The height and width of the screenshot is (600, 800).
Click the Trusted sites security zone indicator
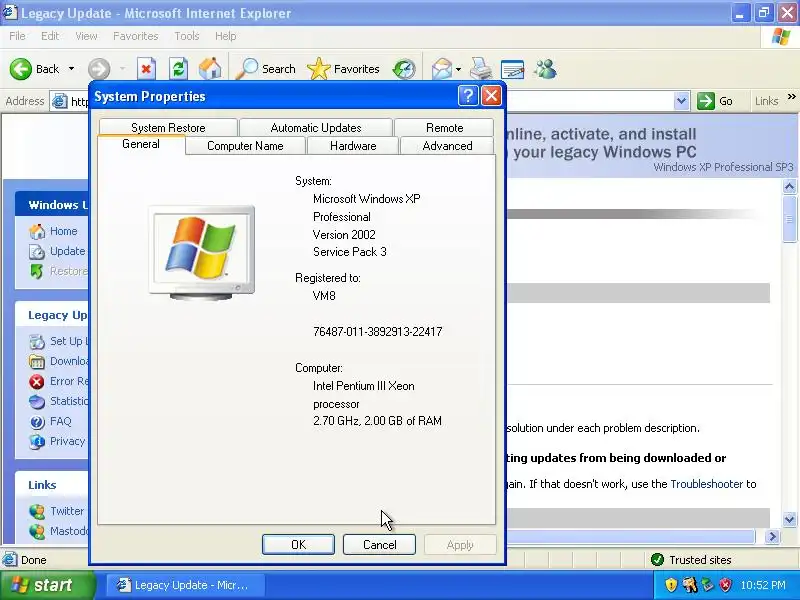pos(692,560)
